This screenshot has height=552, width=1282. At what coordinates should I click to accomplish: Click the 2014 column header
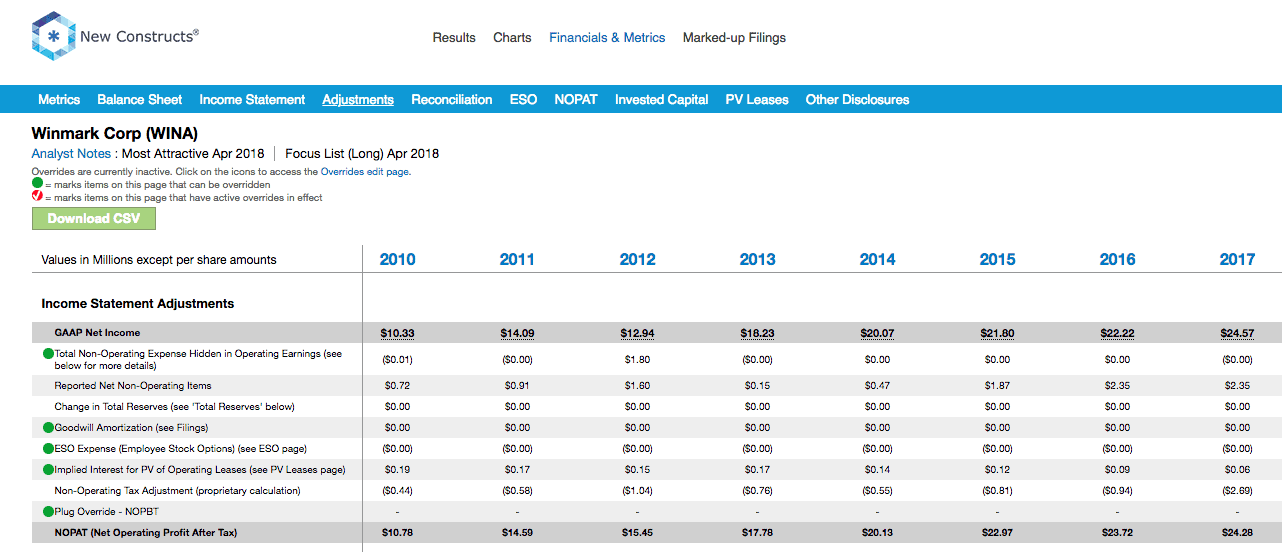point(877,259)
